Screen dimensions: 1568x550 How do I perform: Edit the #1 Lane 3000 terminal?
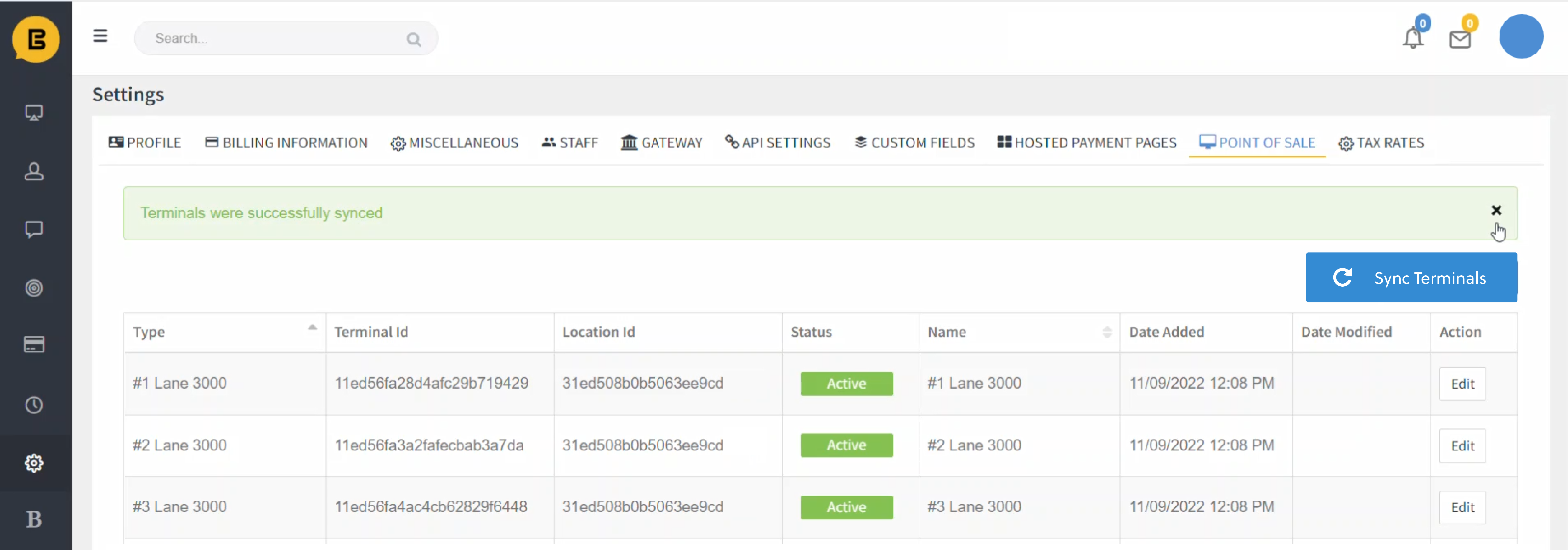1462,384
